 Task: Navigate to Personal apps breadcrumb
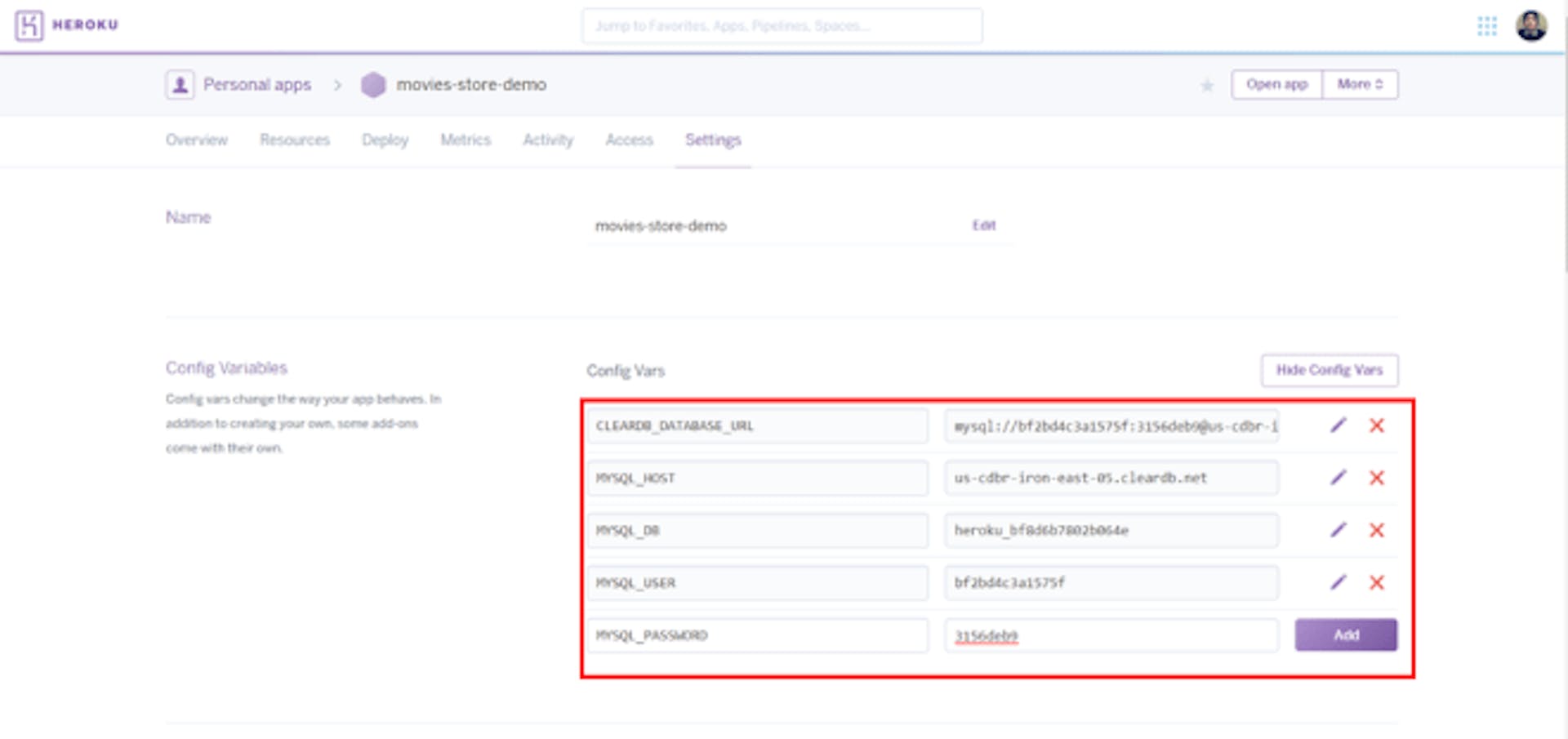coord(257,85)
